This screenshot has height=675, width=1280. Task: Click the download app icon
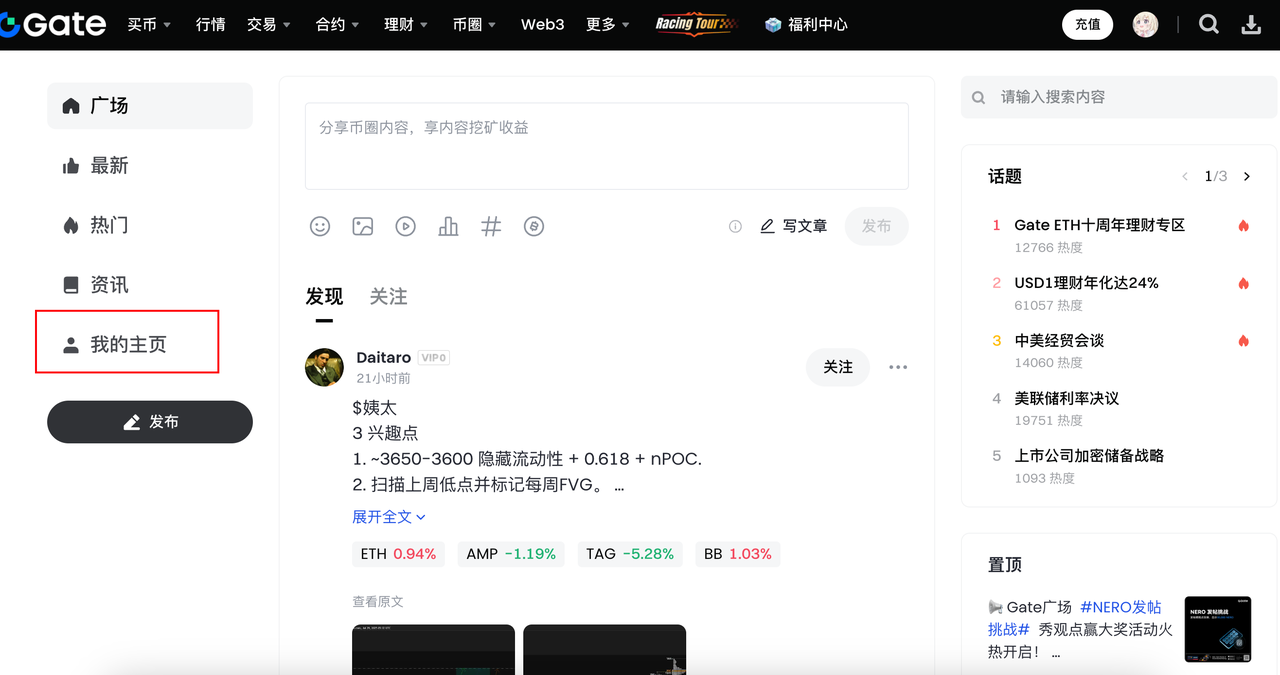1251,25
